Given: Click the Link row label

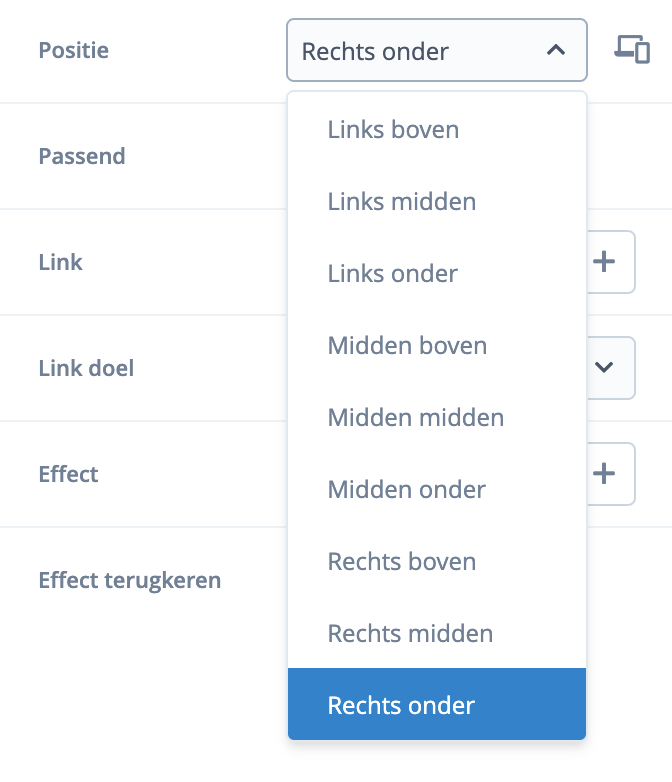Looking at the screenshot, I should click(x=60, y=262).
